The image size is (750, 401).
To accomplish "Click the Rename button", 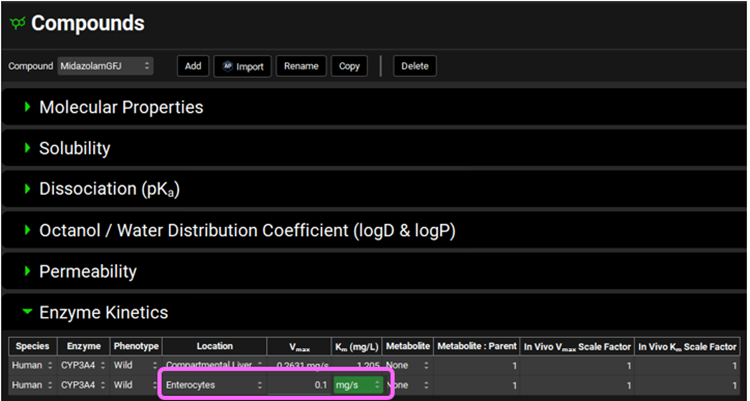I will pyautogui.click(x=300, y=66).
